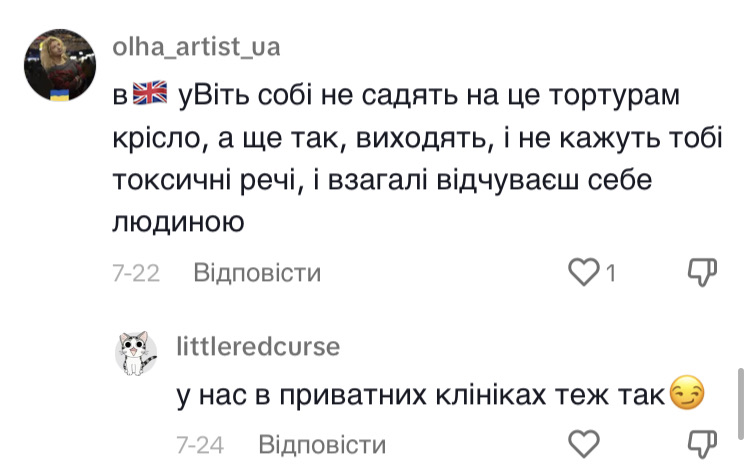Dislike the littleredcurse reply
The height and width of the screenshot is (473, 750).
pos(703,443)
